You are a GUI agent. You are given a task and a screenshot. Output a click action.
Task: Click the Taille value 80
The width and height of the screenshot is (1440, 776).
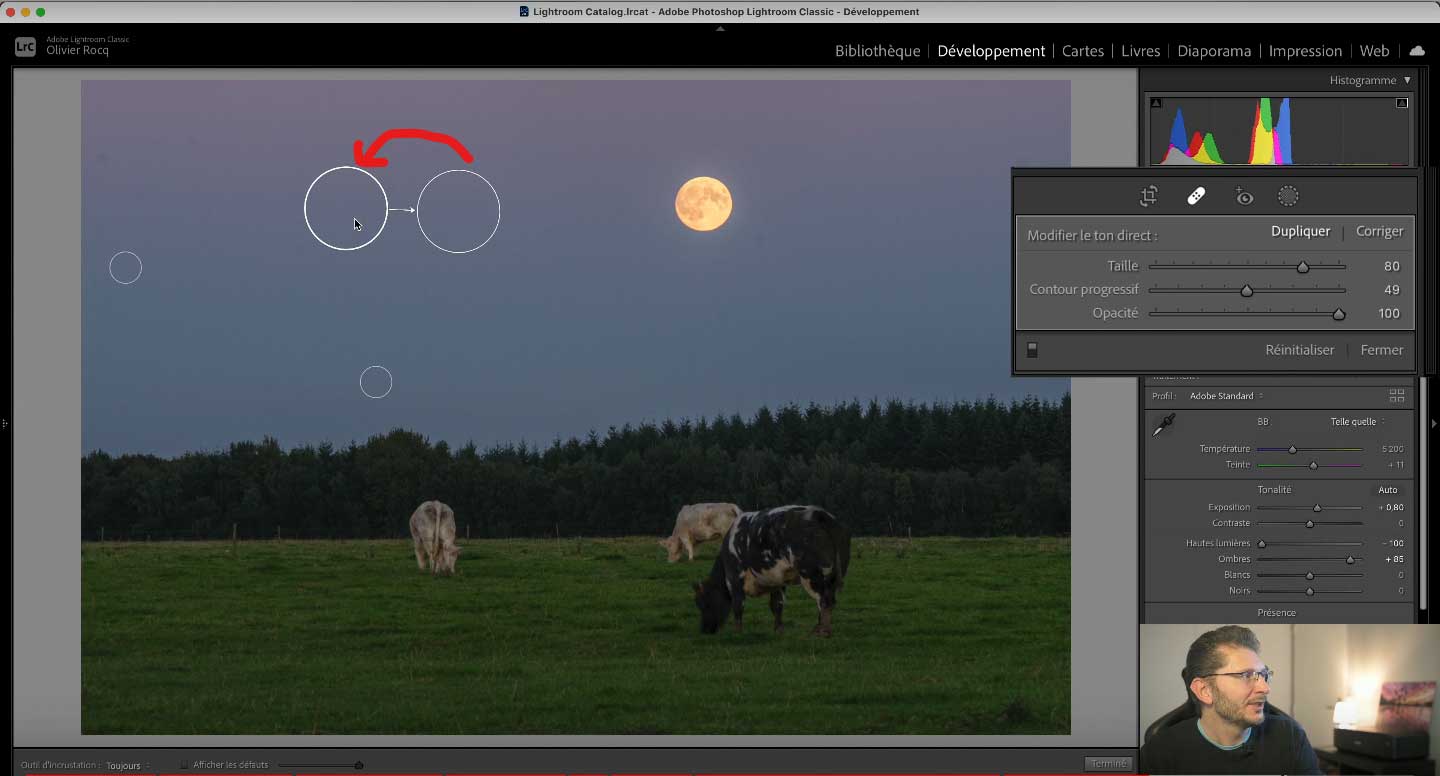coord(1392,266)
